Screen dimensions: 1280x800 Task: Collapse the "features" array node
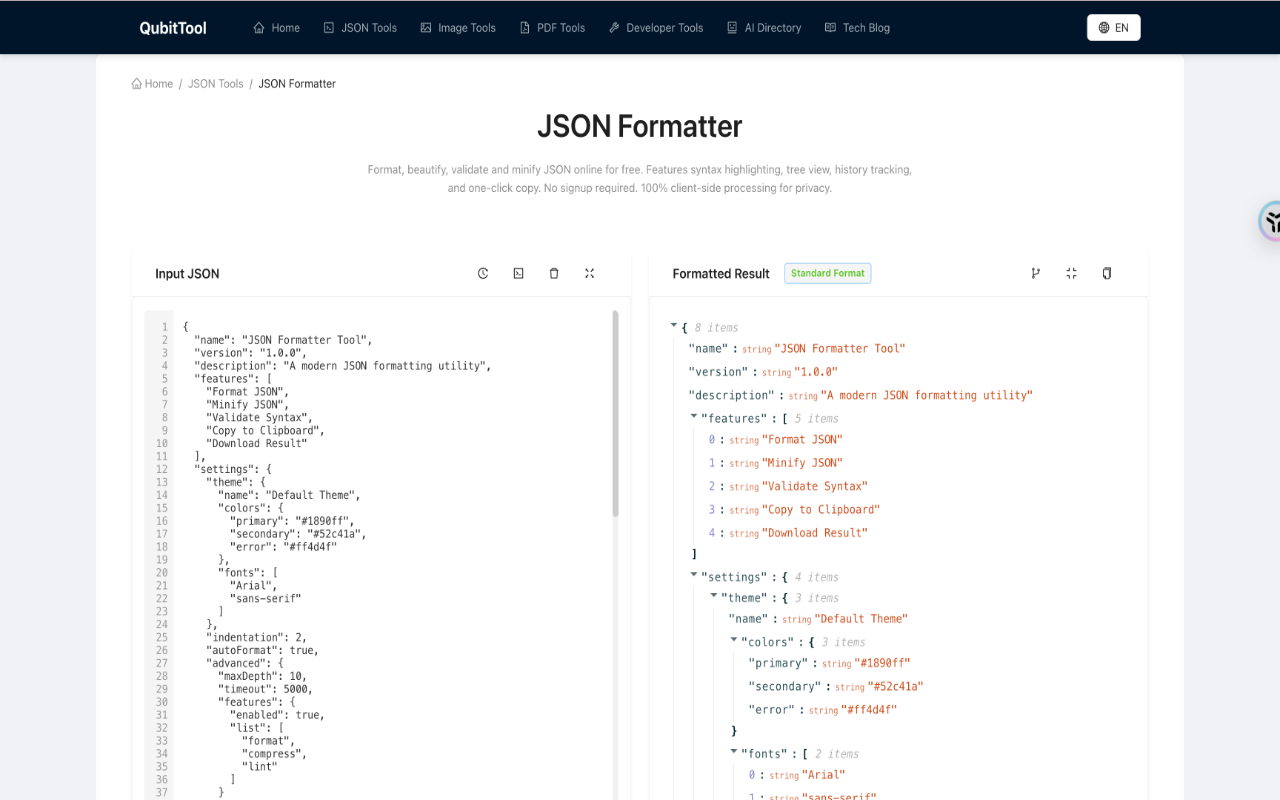(694, 417)
